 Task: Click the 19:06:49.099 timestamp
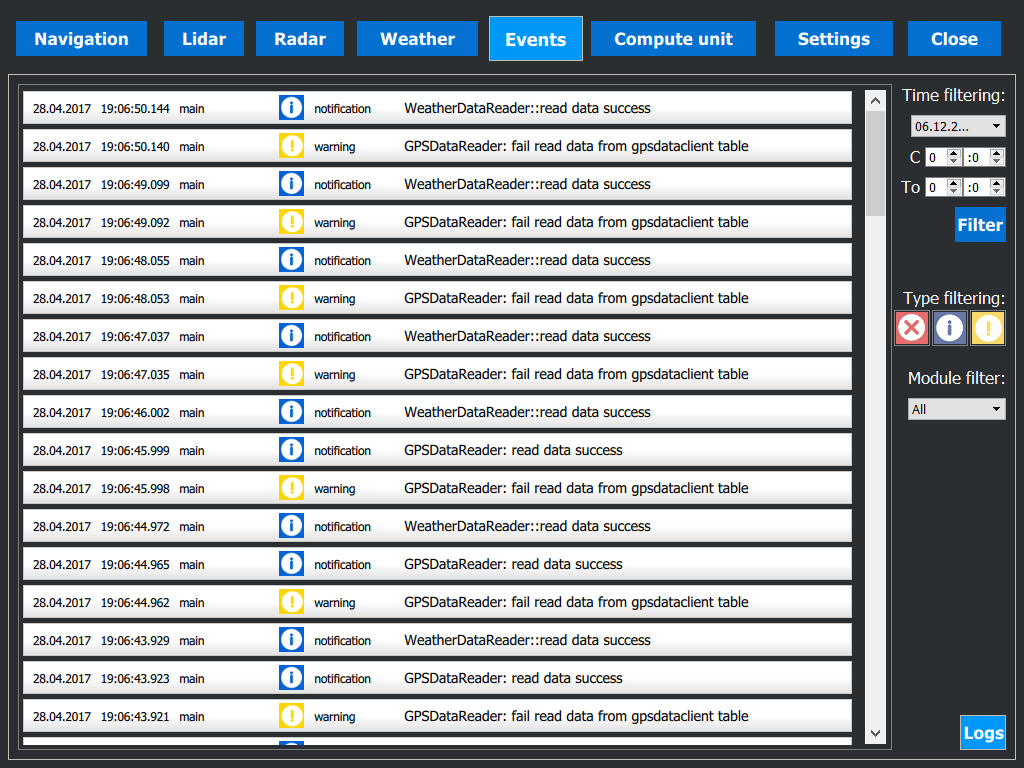135,185
